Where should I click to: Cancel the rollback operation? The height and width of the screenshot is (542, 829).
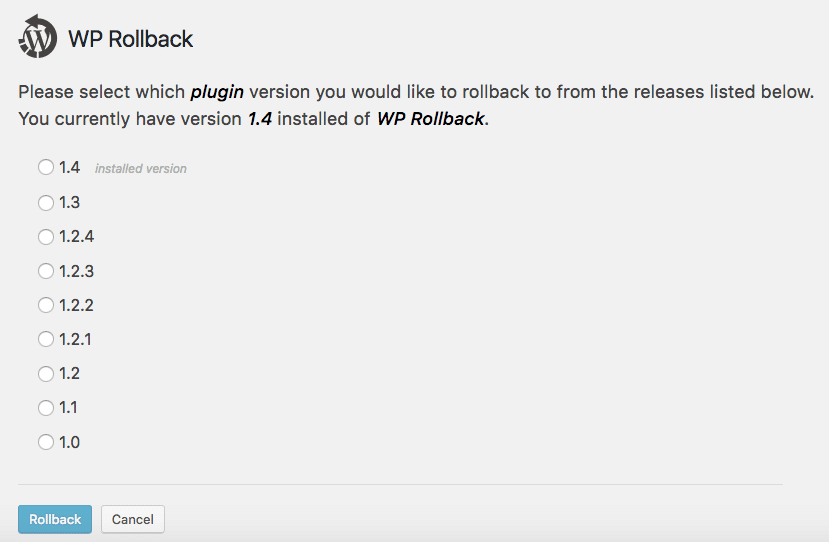pyautogui.click(x=132, y=519)
